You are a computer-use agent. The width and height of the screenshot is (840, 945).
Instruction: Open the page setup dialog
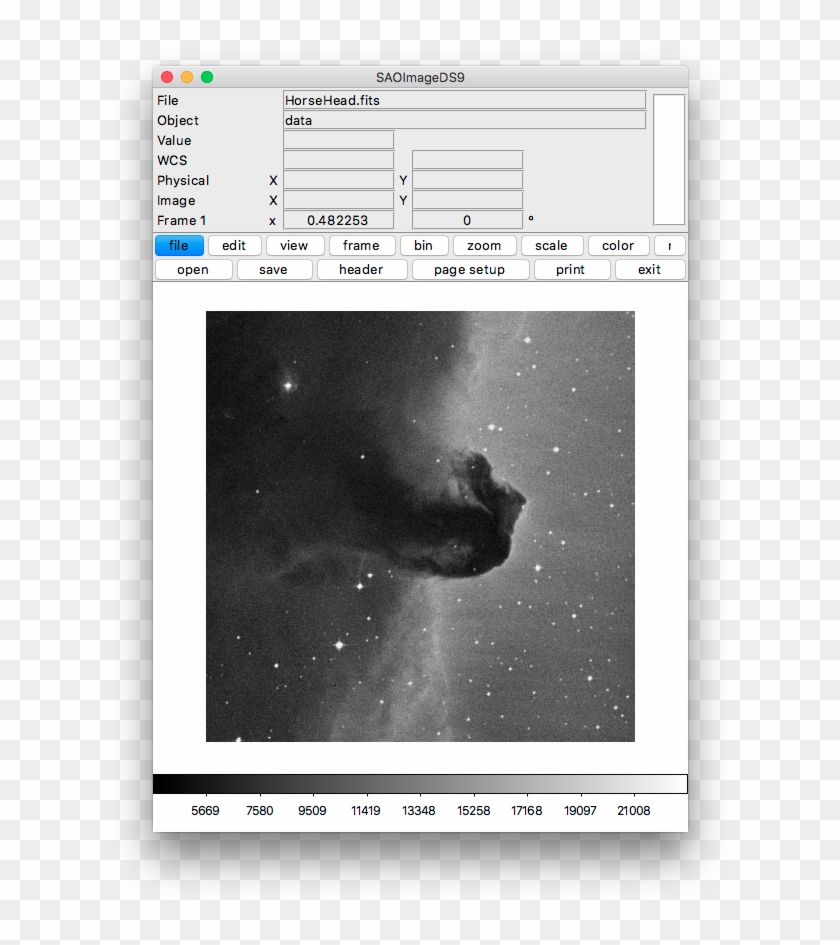[x=470, y=269]
